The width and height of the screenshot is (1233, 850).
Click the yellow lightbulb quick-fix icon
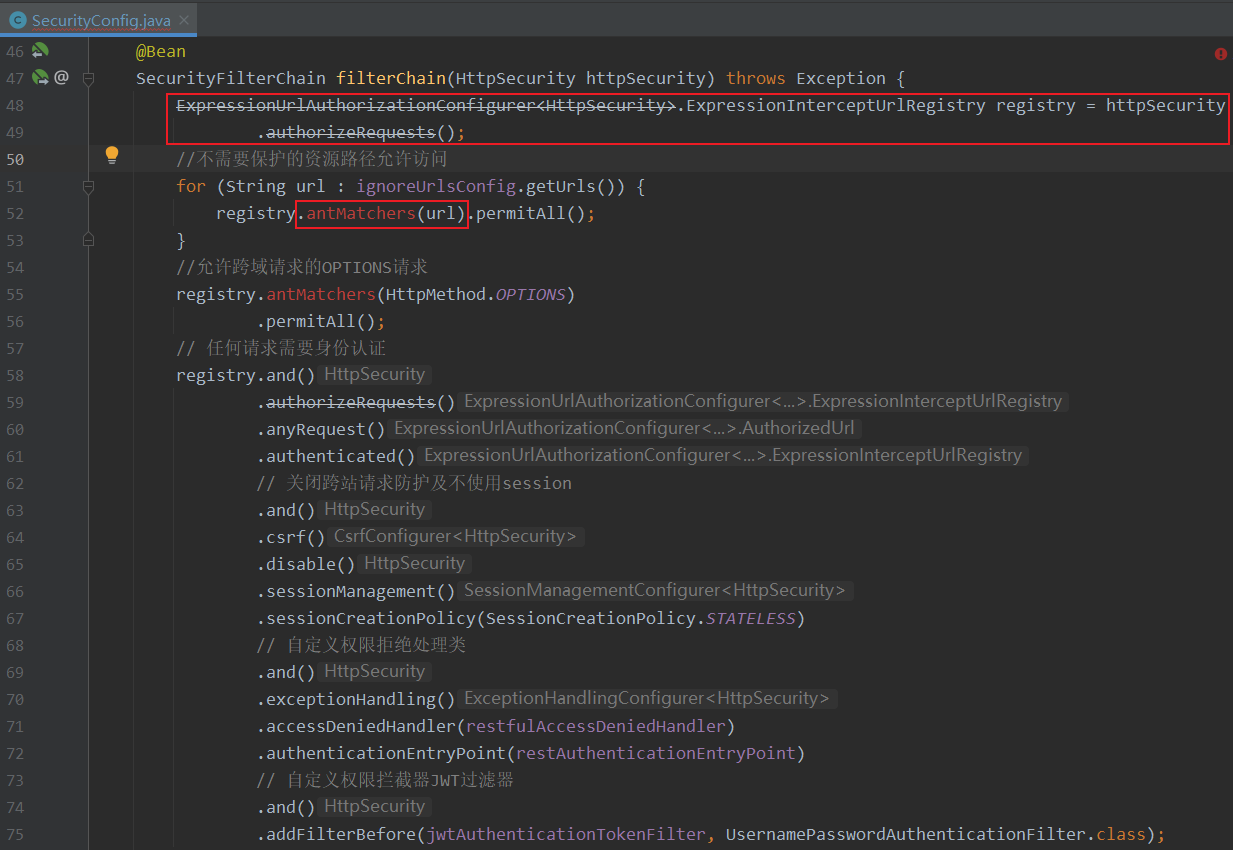click(112, 155)
